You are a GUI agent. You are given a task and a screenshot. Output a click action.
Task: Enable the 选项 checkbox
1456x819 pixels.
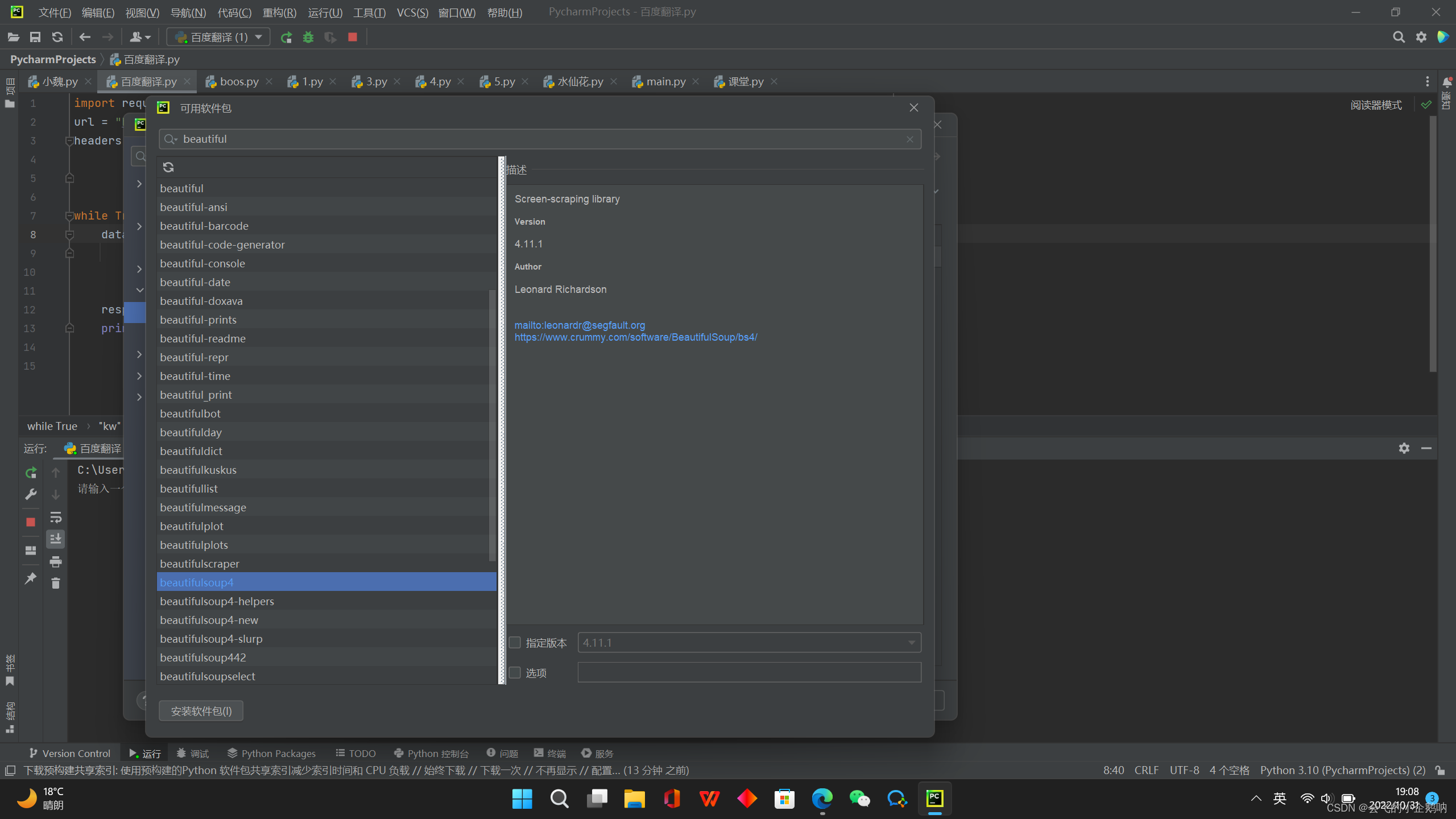(515, 673)
